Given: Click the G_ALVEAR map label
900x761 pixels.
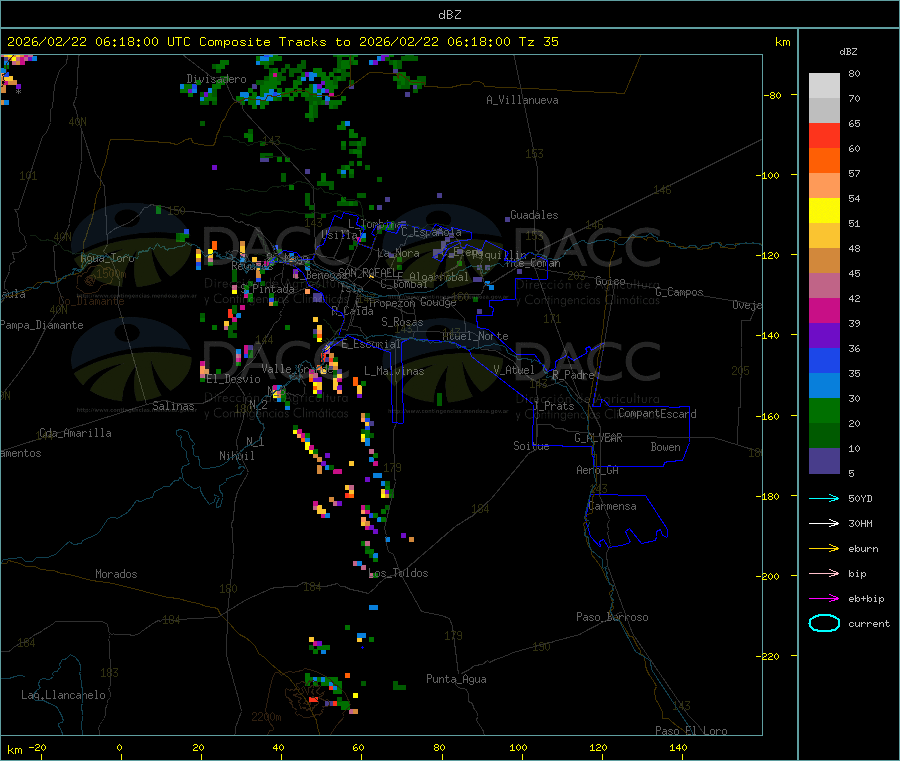Looking at the screenshot, I should coord(599,438).
